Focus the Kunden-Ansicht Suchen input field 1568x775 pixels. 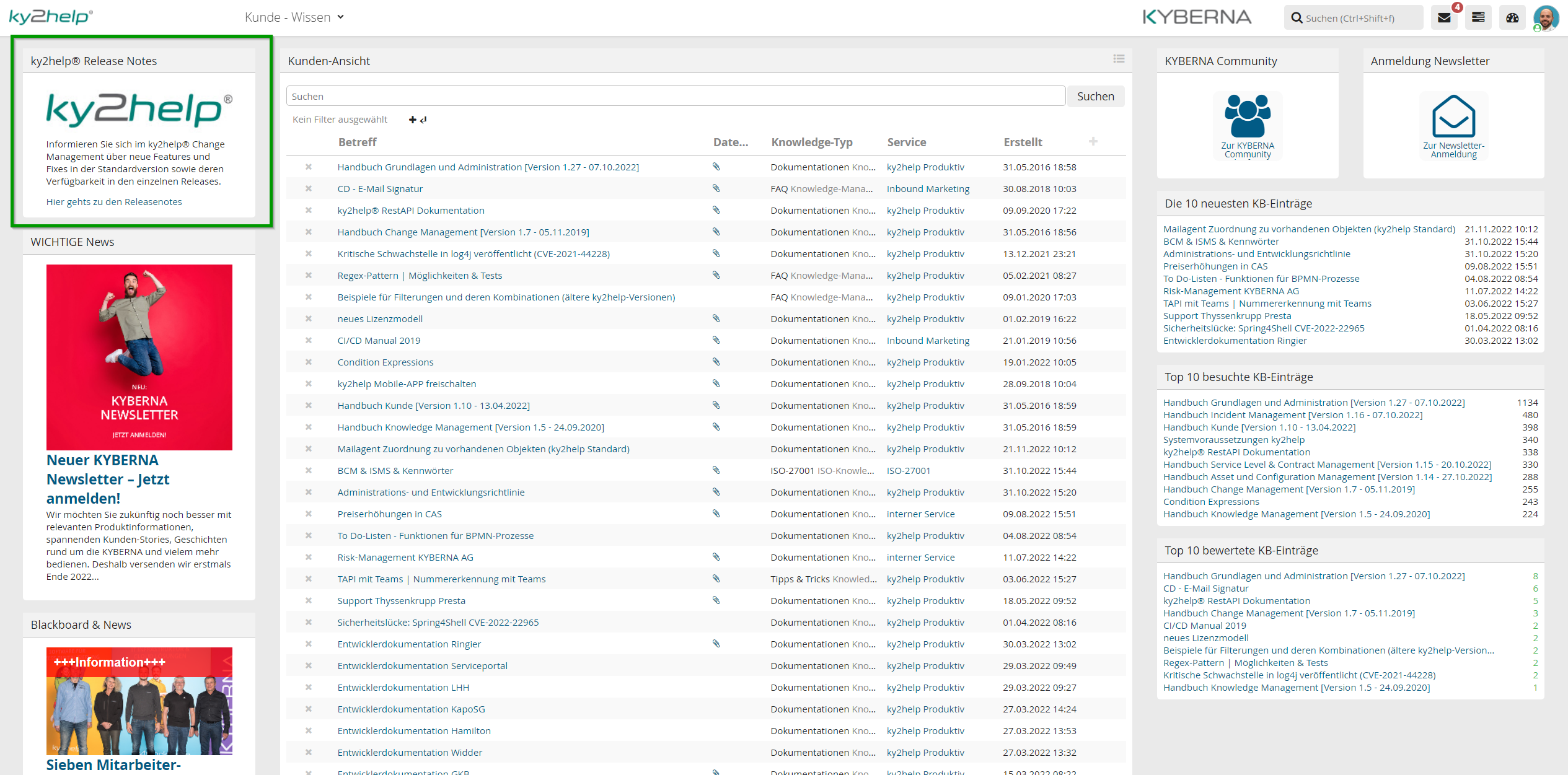[676, 96]
